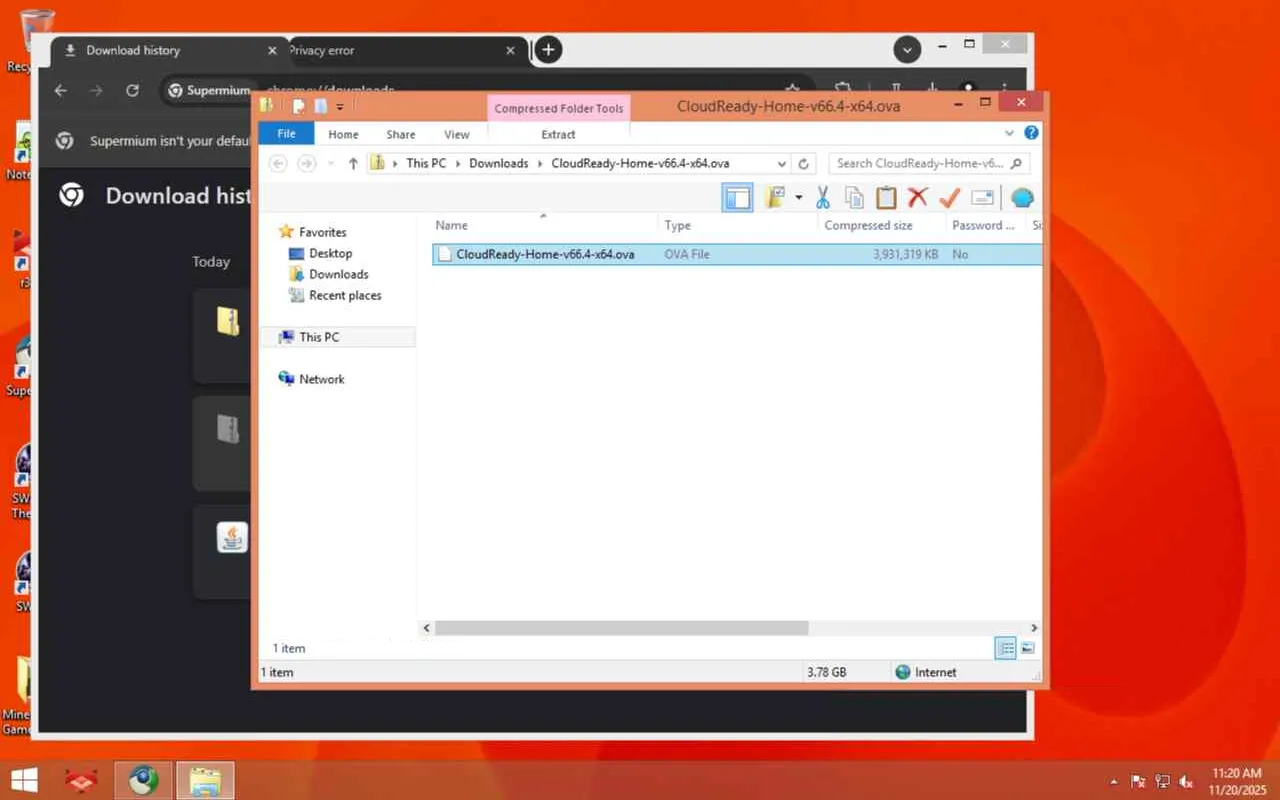Go up one folder level in Explorer
The width and height of the screenshot is (1280, 800).
tap(353, 163)
